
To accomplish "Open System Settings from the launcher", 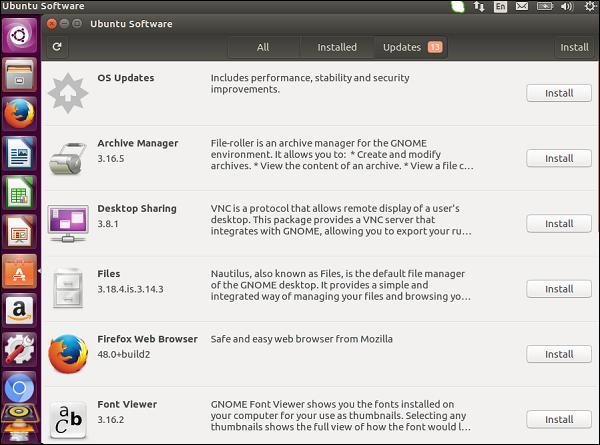I will 20,348.
